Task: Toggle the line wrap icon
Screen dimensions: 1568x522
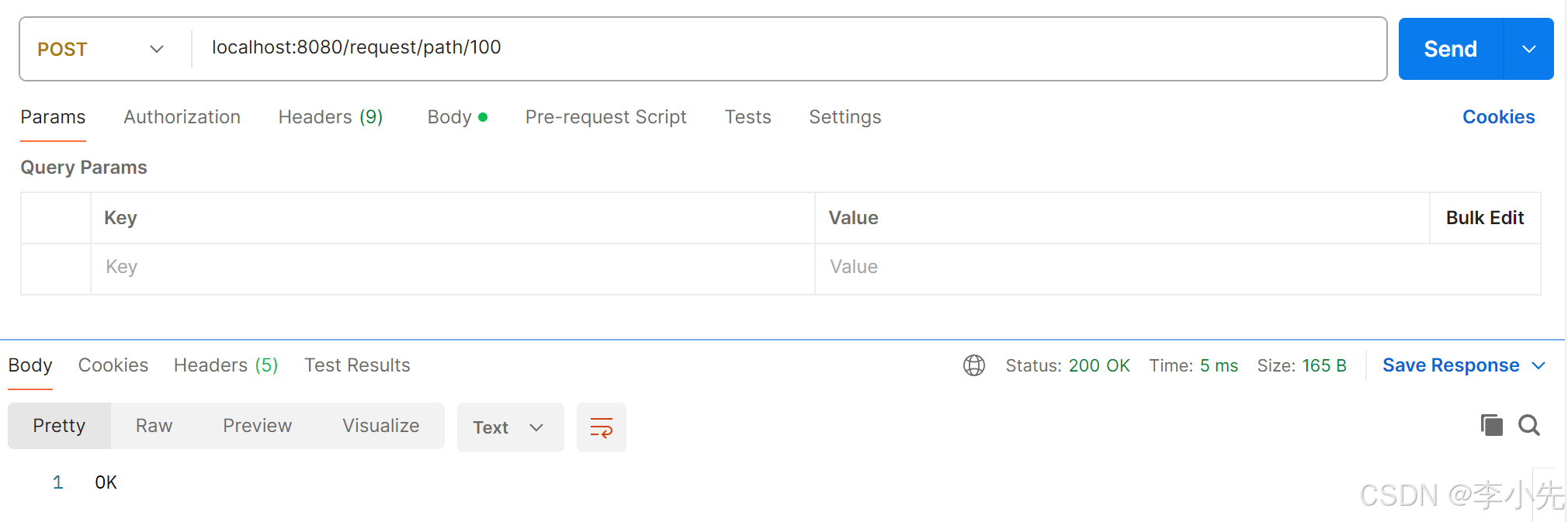Action: [x=601, y=427]
